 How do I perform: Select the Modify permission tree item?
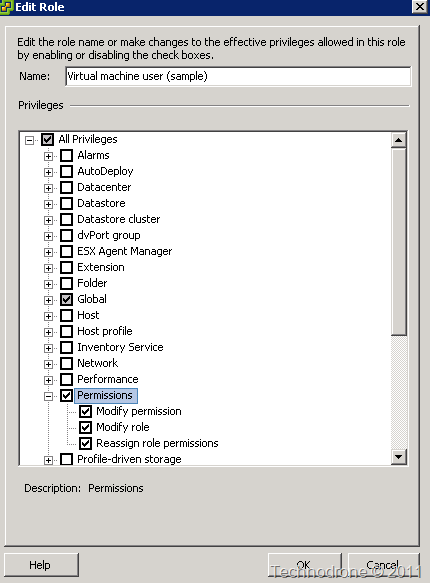coord(139,411)
